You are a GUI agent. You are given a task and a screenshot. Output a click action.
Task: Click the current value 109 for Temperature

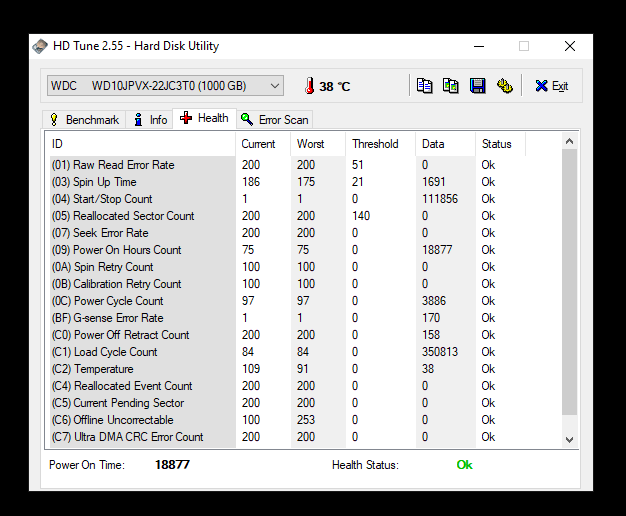pyautogui.click(x=251, y=369)
